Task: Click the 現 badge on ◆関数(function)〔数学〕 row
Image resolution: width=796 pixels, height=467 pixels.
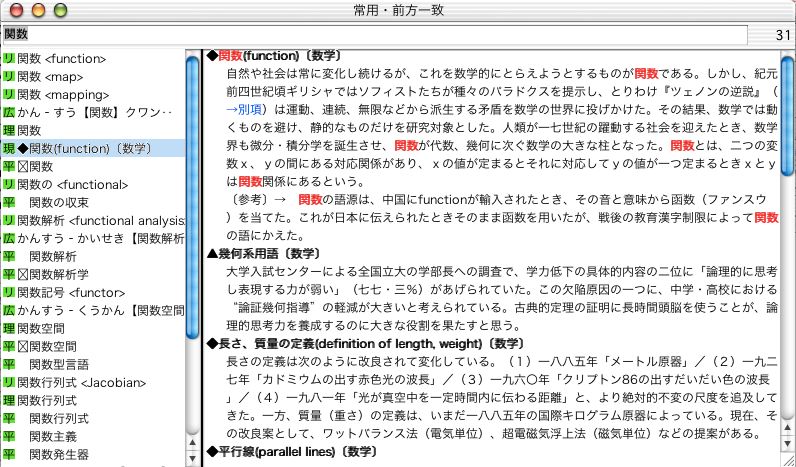Action: (x=9, y=149)
